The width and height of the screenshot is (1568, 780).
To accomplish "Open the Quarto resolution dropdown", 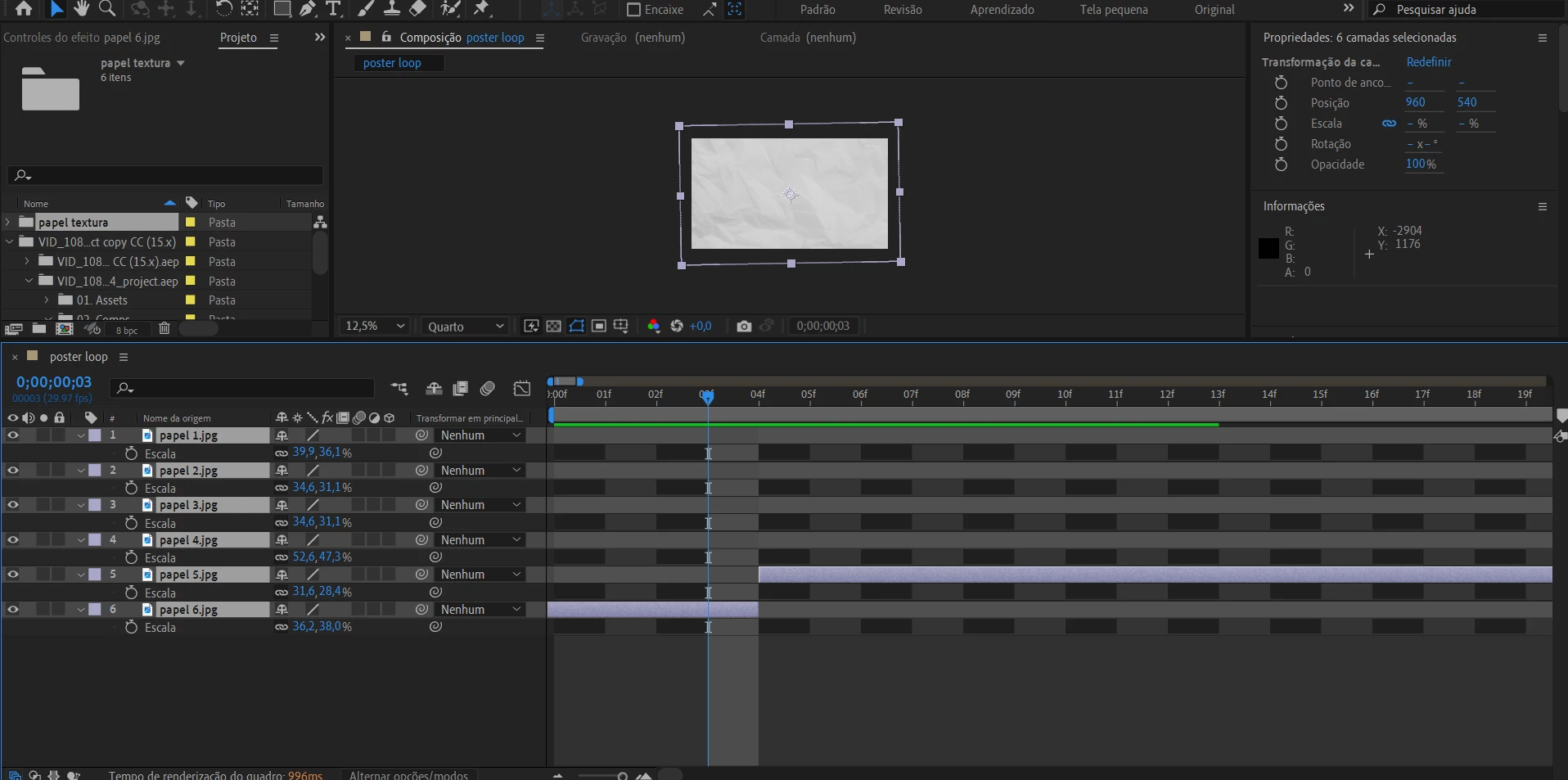I will (465, 326).
